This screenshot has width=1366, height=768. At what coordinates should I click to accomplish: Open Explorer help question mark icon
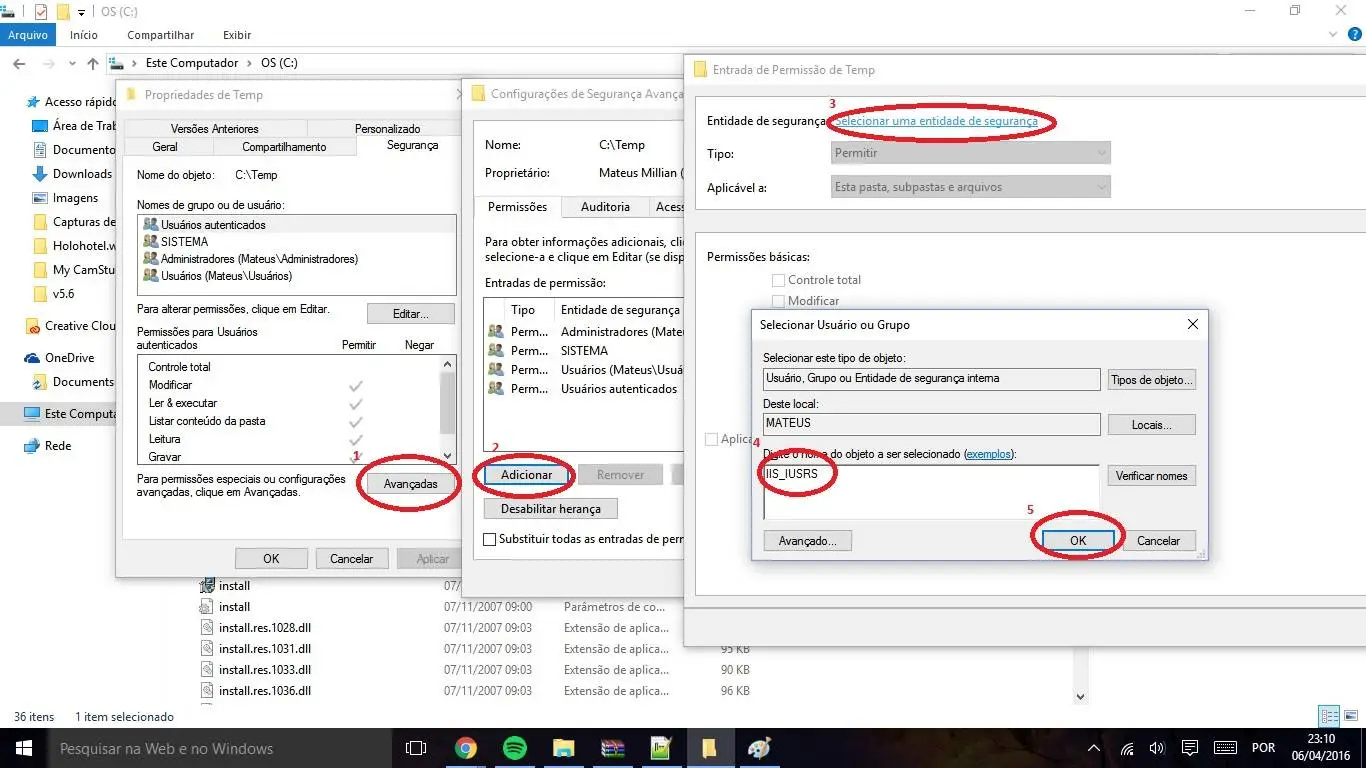tap(1355, 34)
